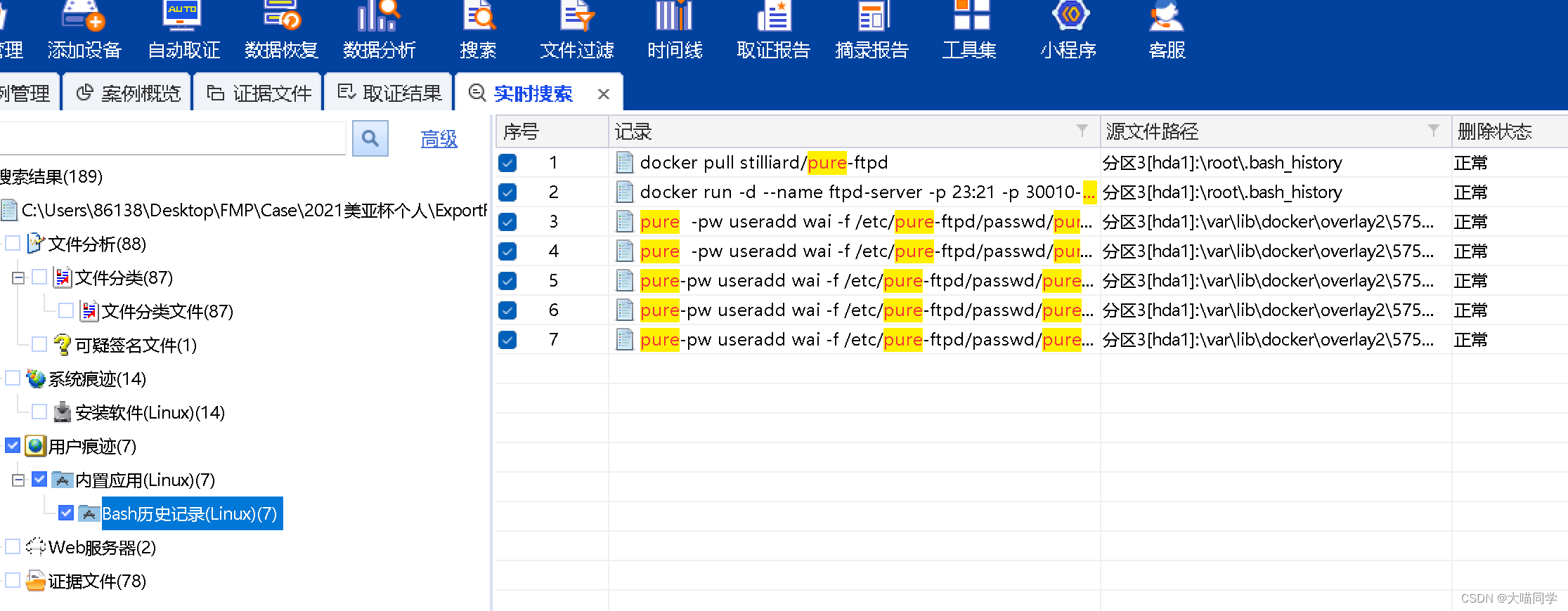Open the 高级 advanced search link
This screenshot has width=1568, height=611.
[x=439, y=139]
